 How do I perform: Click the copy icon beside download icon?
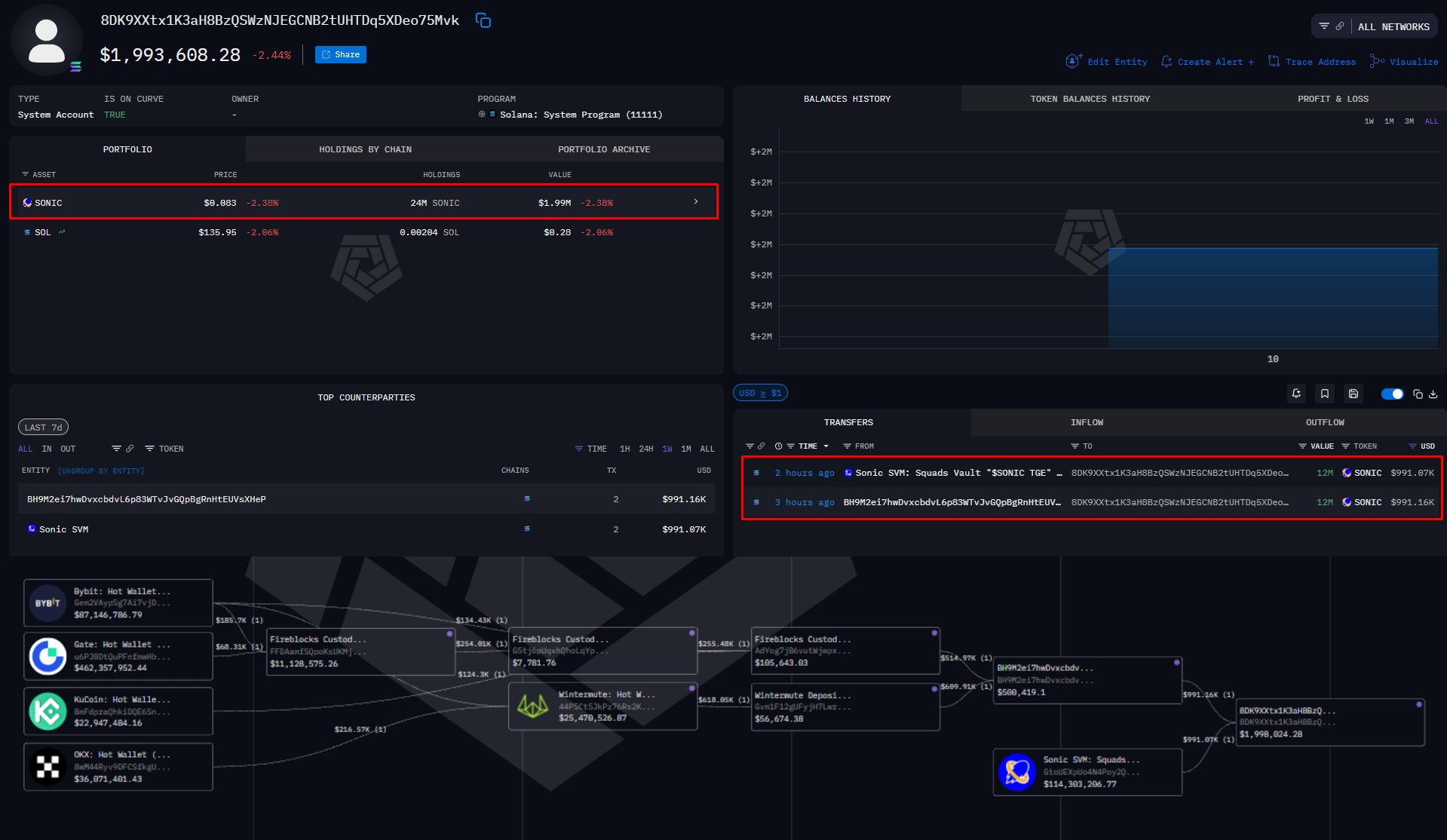[x=1418, y=394]
